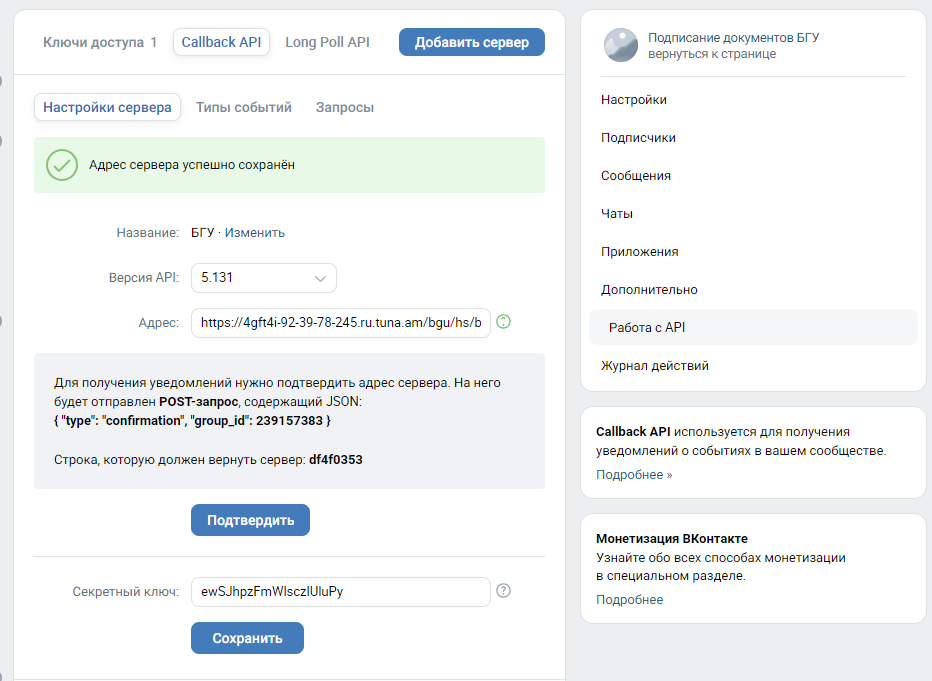Click the вернуться к странице link
Screen dimensions: 932x681
click(x=711, y=53)
